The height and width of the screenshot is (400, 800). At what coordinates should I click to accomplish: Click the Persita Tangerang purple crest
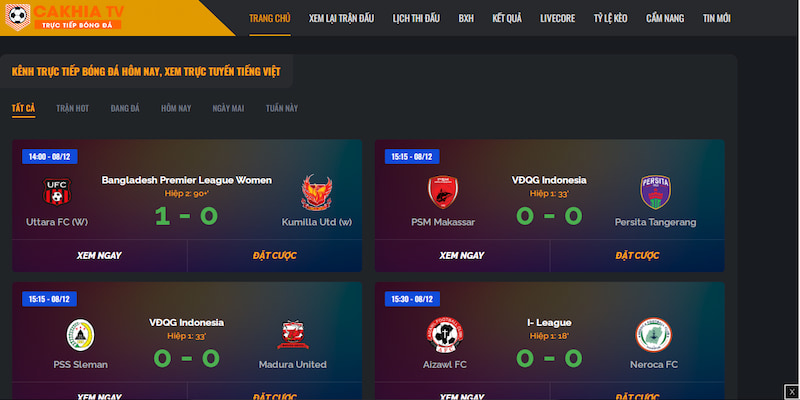point(656,192)
